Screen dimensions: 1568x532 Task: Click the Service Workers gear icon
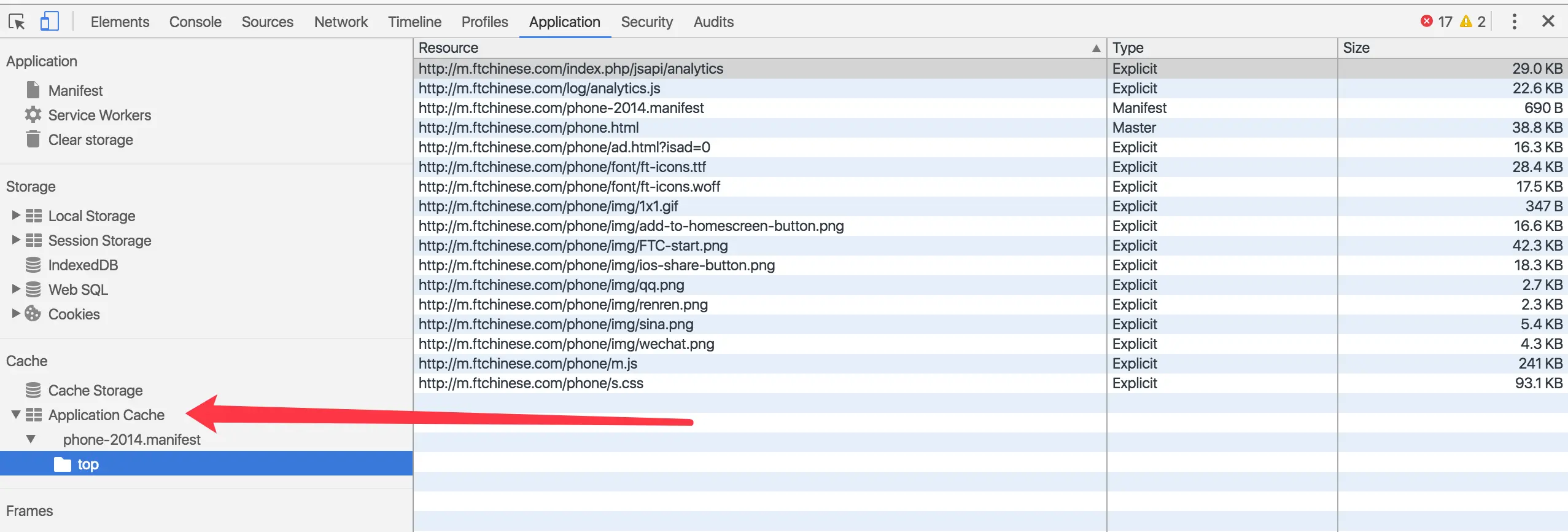coord(33,115)
